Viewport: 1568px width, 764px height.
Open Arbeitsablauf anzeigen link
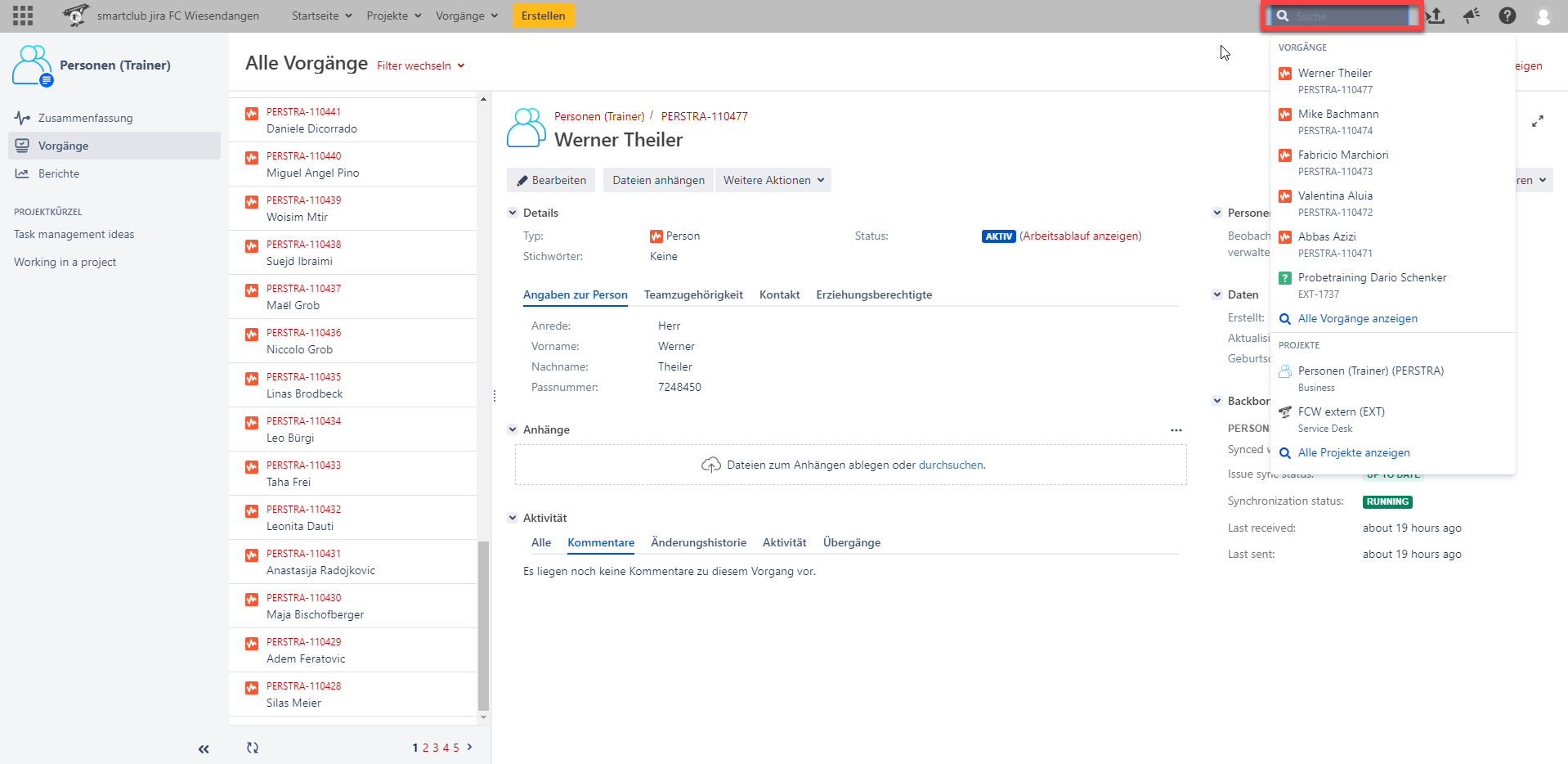1080,236
